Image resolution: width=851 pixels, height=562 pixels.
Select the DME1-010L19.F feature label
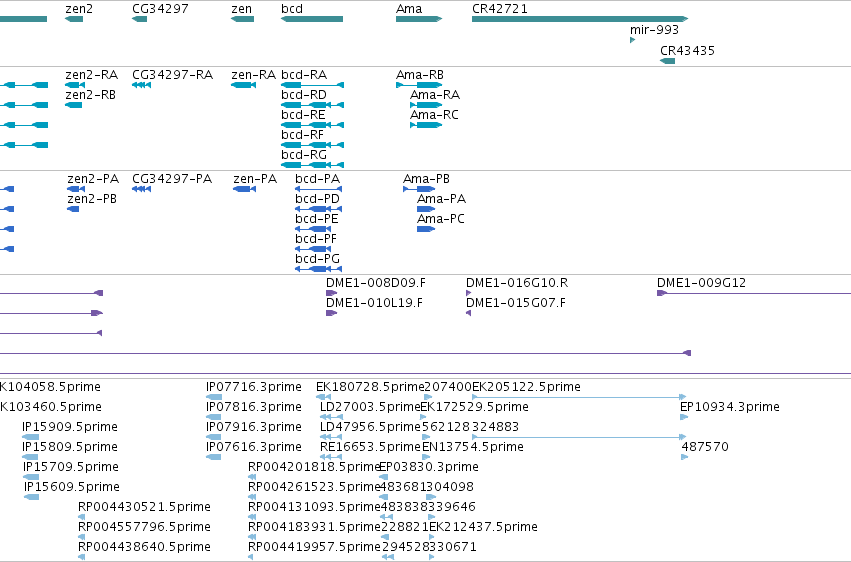pyautogui.click(x=374, y=303)
